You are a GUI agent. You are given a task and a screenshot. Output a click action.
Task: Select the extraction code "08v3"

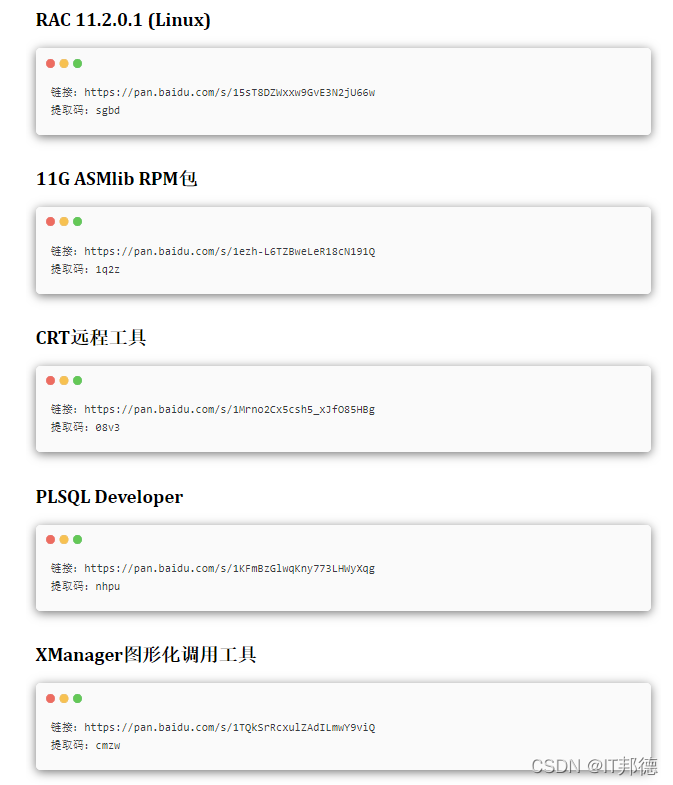click(x=108, y=428)
